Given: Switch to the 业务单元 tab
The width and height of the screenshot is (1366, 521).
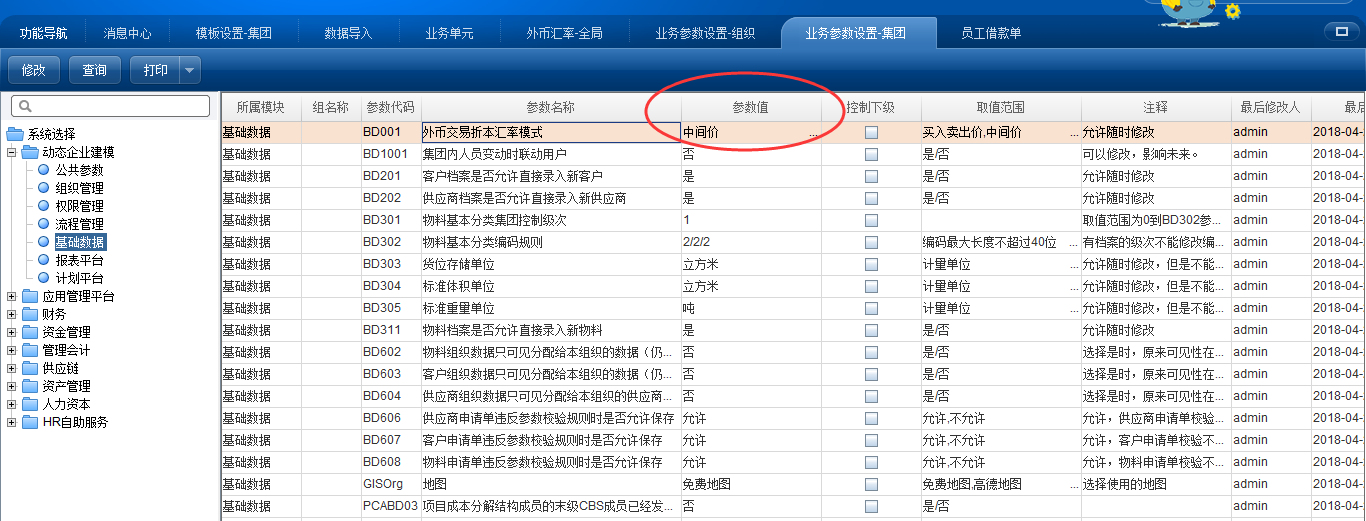Looking at the screenshot, I should (x=449, y=33).
